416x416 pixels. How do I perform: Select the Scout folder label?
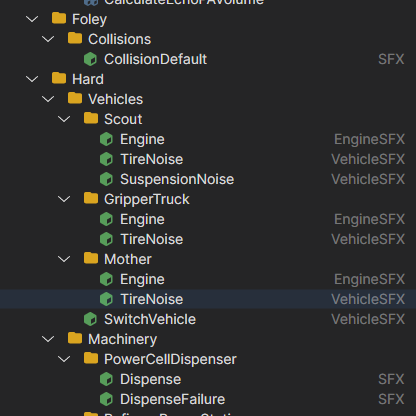coord(123,119)
